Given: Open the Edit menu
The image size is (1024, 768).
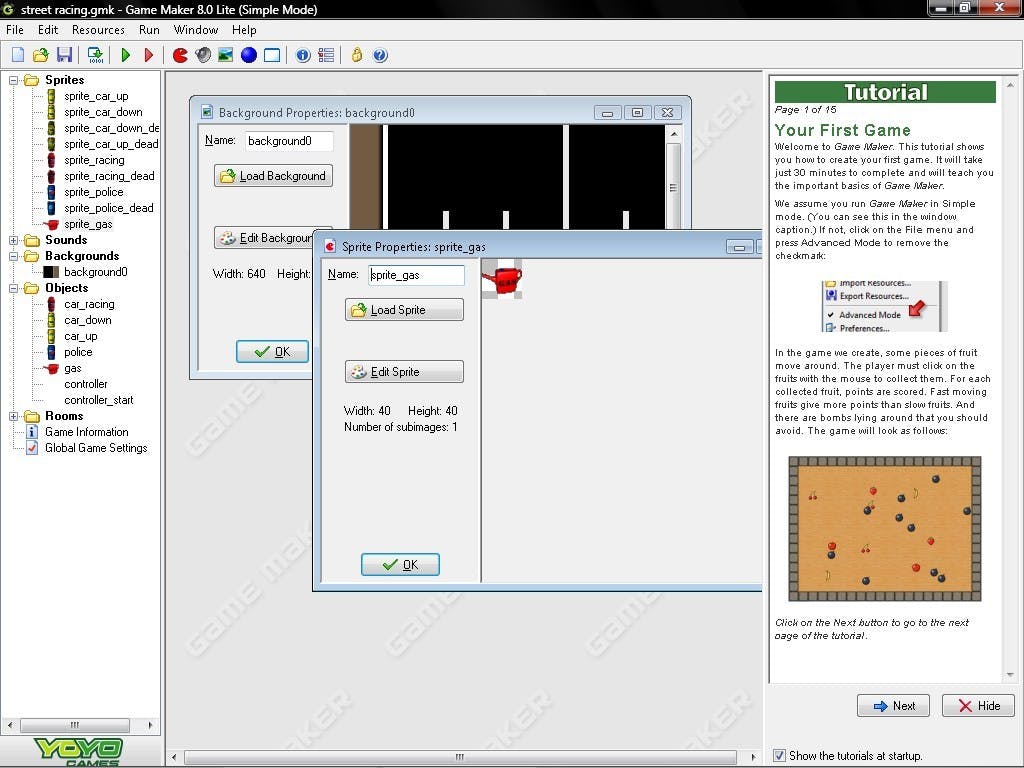Looking at the screenshot, I should click(x=48, y=30).
